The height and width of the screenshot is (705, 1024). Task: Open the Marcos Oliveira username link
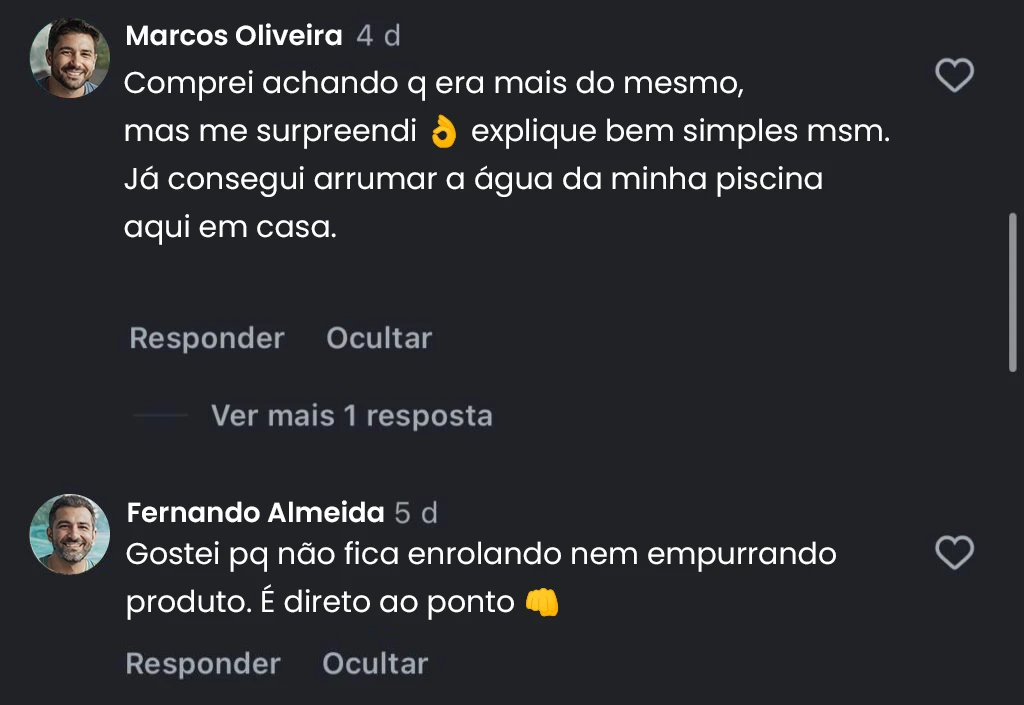tap(234, 36)
